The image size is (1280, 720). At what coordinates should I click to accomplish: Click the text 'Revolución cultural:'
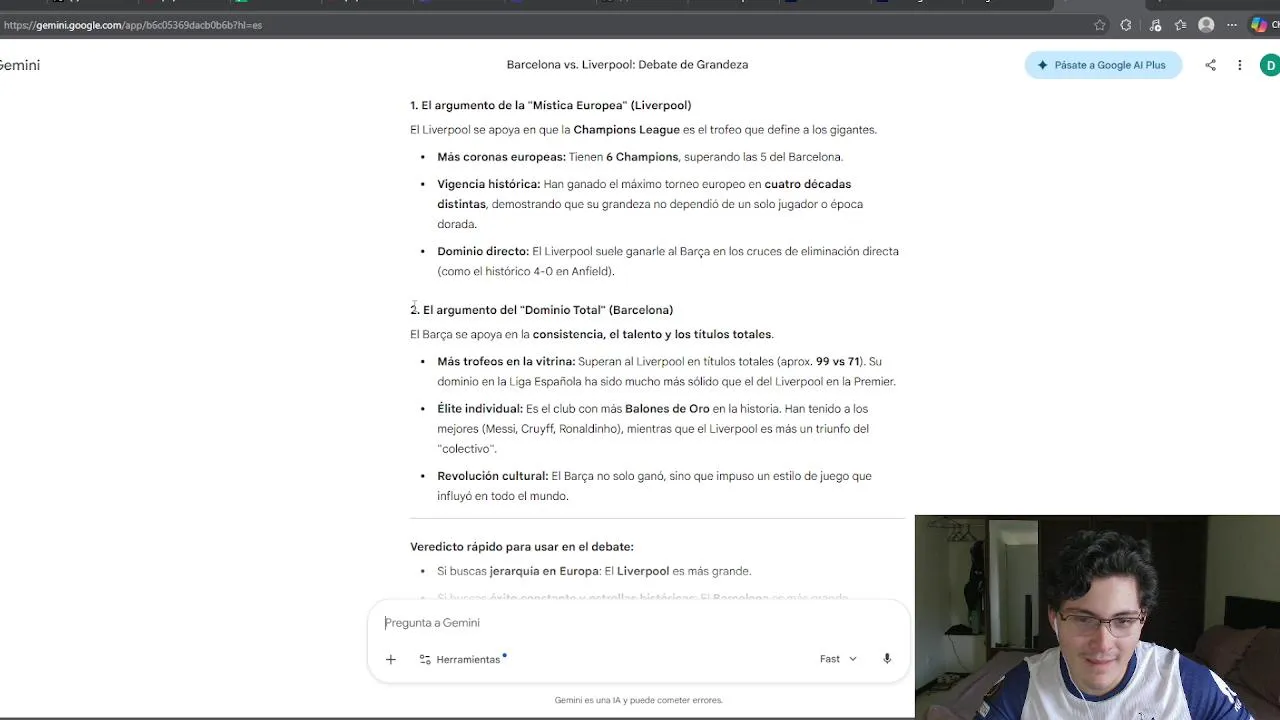(492, 476)
